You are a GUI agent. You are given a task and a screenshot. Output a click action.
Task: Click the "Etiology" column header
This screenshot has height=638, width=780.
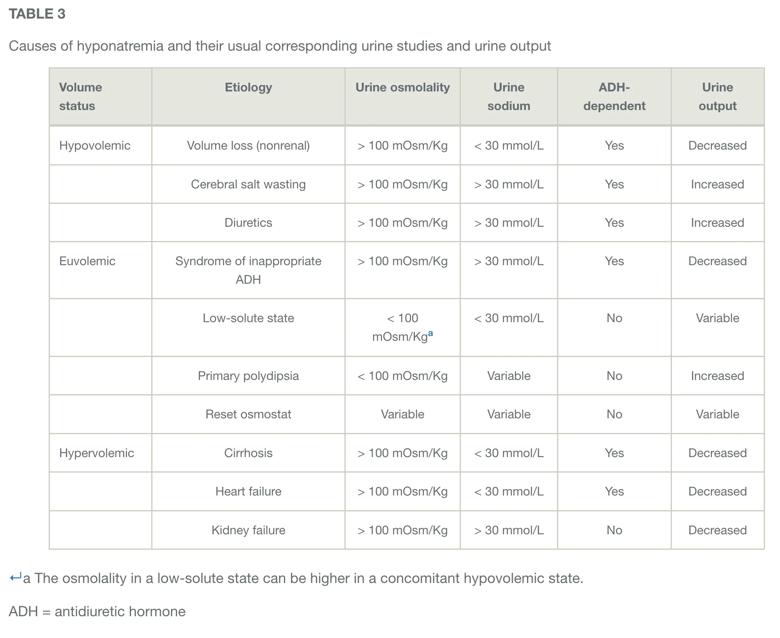(248, 88)
